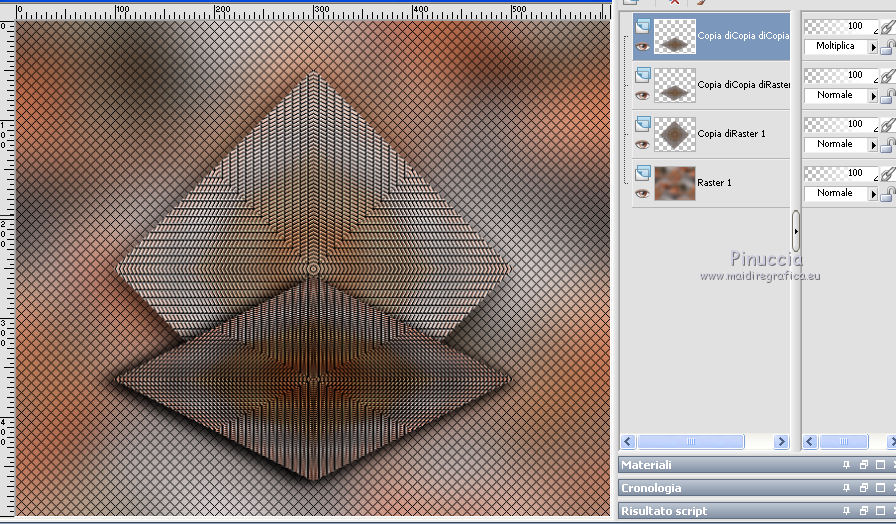896x524 pixels.
Task: Adjust opacity slider of Copia diCopia diRaster layer
Action: click(841, 75)
